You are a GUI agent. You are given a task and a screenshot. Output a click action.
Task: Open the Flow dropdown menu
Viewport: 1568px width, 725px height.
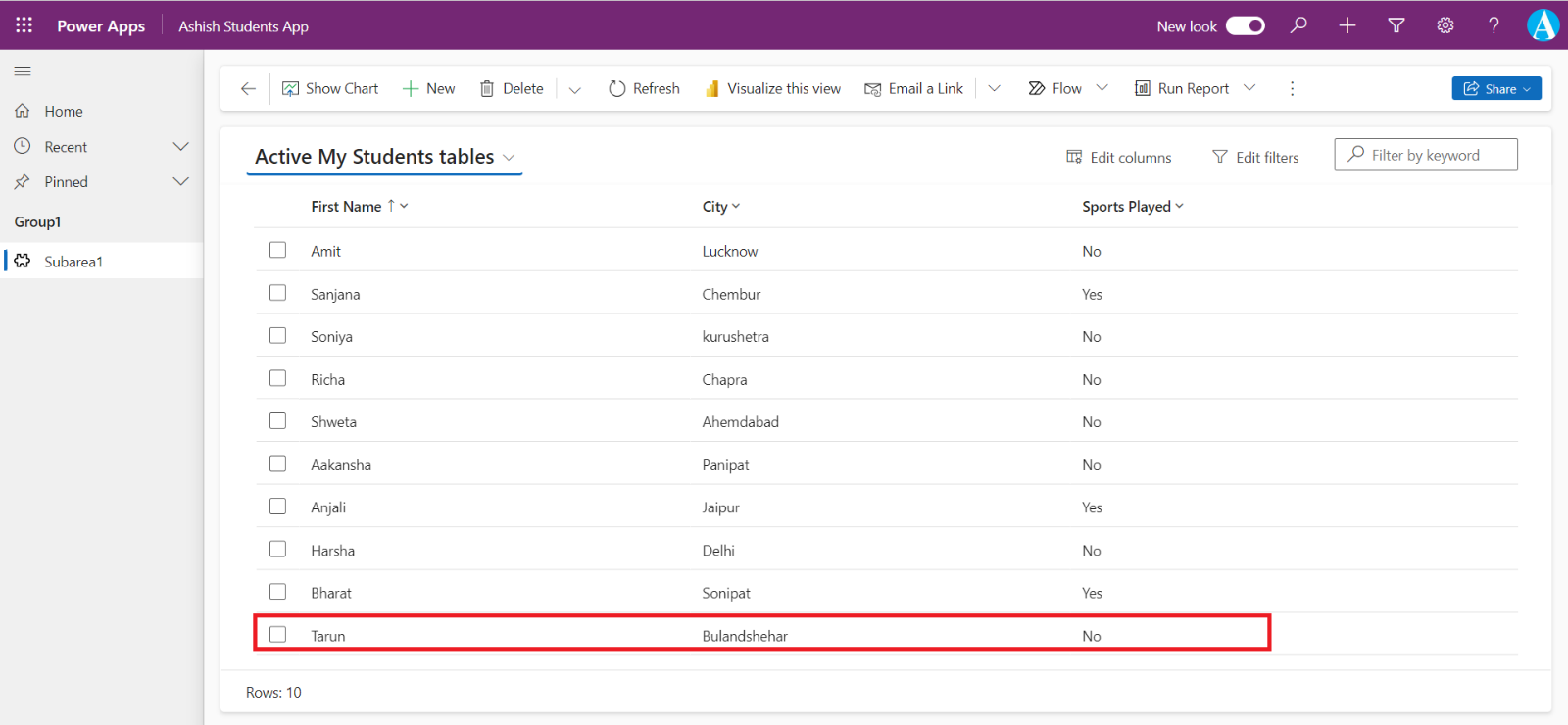click(x=1068, y=88)
